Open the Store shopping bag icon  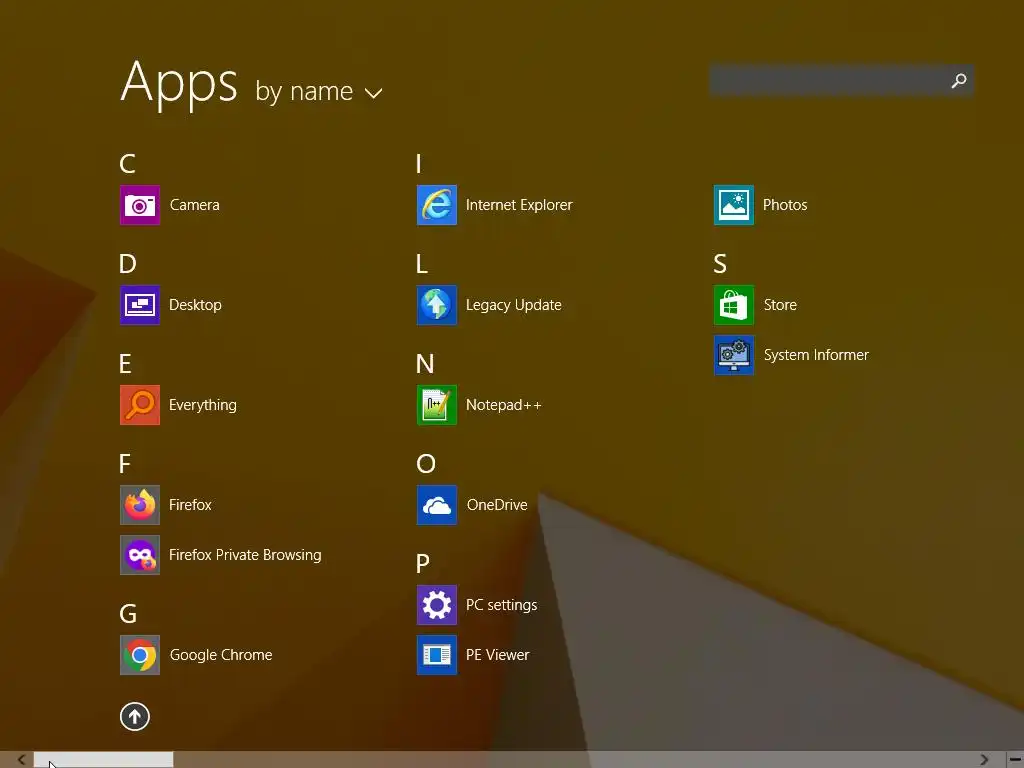coord(734,305)
